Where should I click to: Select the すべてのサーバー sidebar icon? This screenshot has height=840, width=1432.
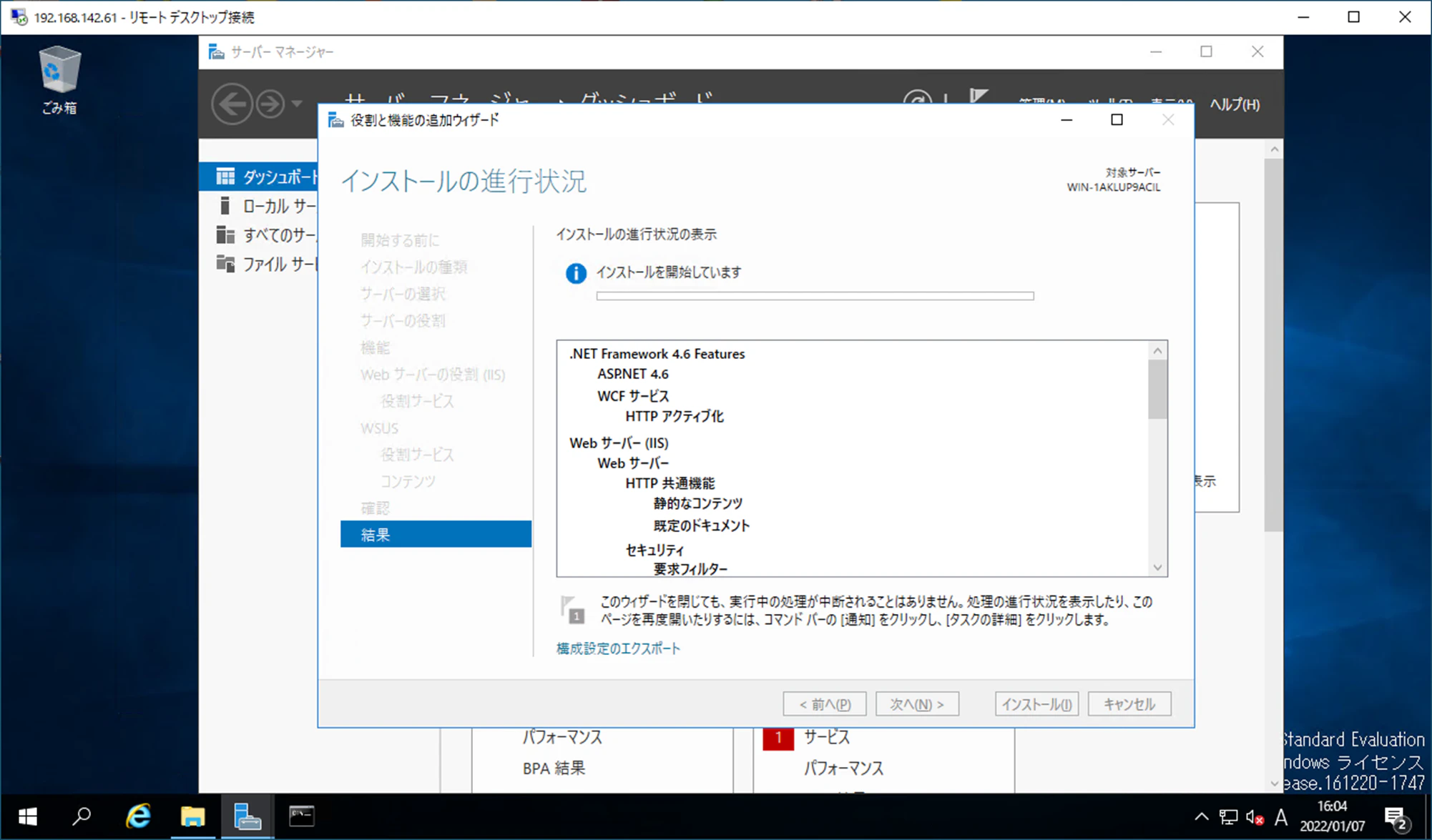(x=225, y=234)
